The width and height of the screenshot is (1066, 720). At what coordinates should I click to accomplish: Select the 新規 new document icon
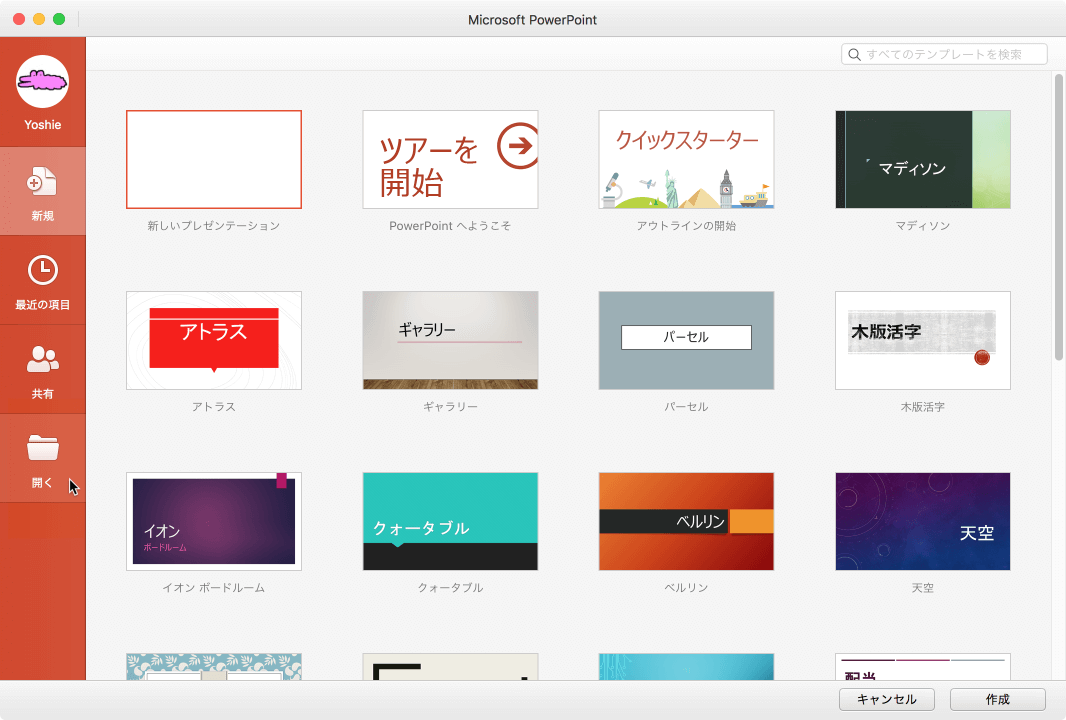click(x=42, y=182)
